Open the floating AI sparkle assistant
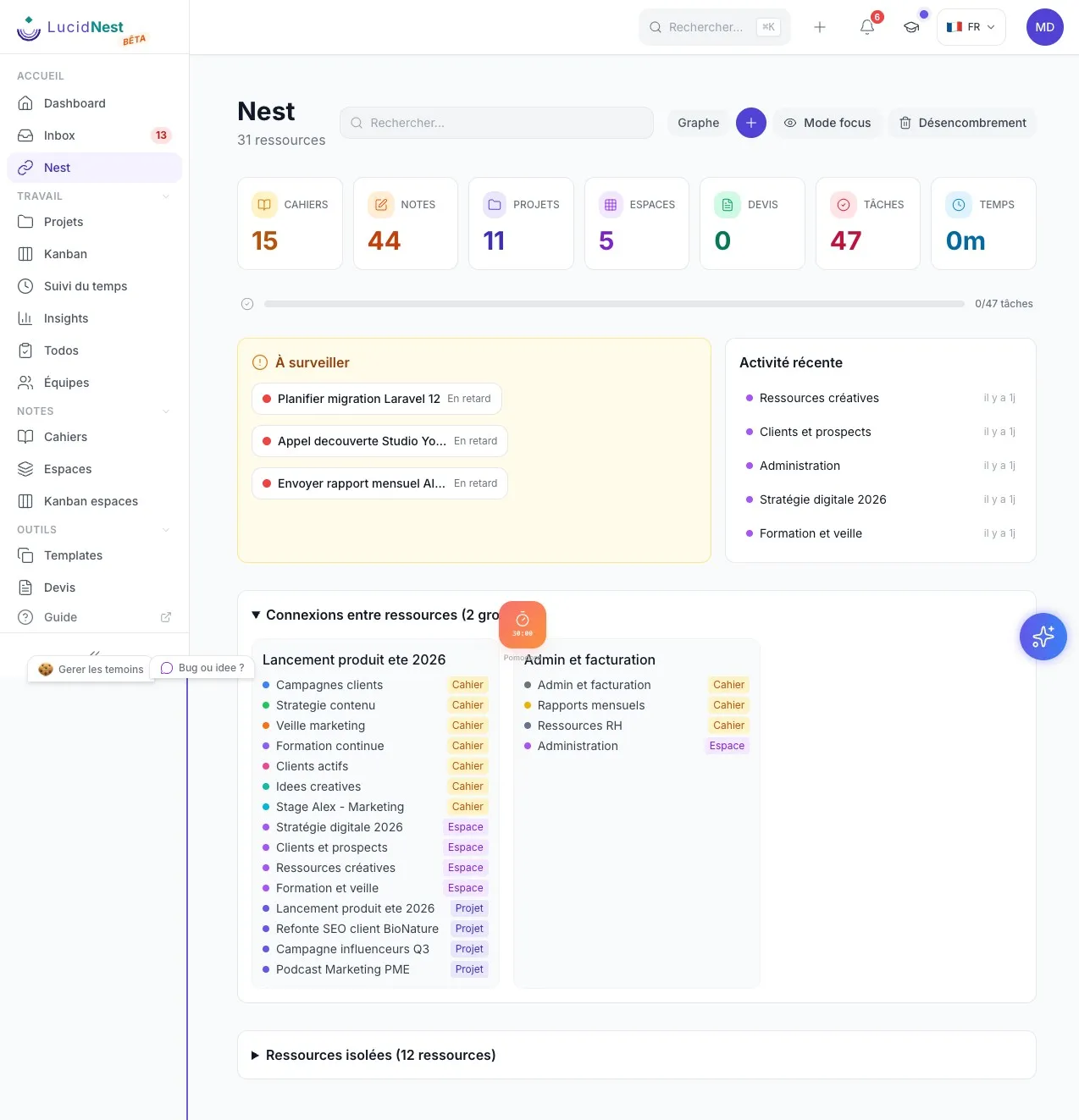Image resolution: width=1079 pixels, height=1120 pixels. [1043, 637]
